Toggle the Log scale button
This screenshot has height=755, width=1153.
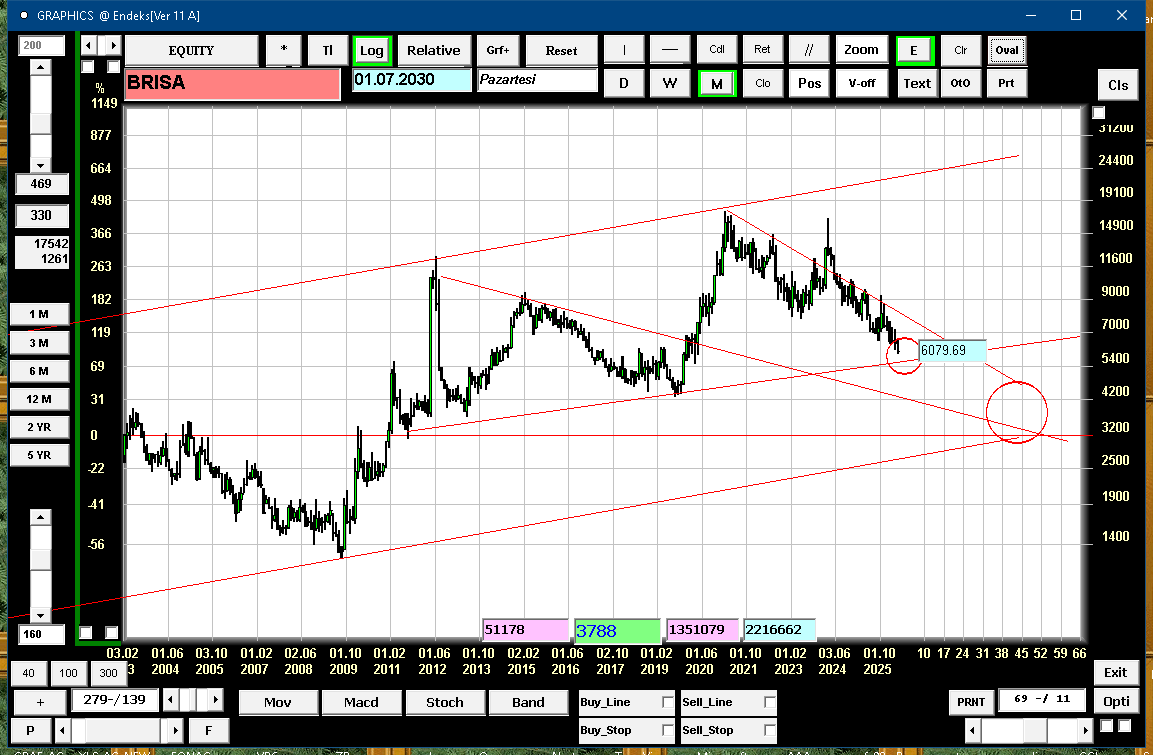pyautogui.click(x=371, y=50)
